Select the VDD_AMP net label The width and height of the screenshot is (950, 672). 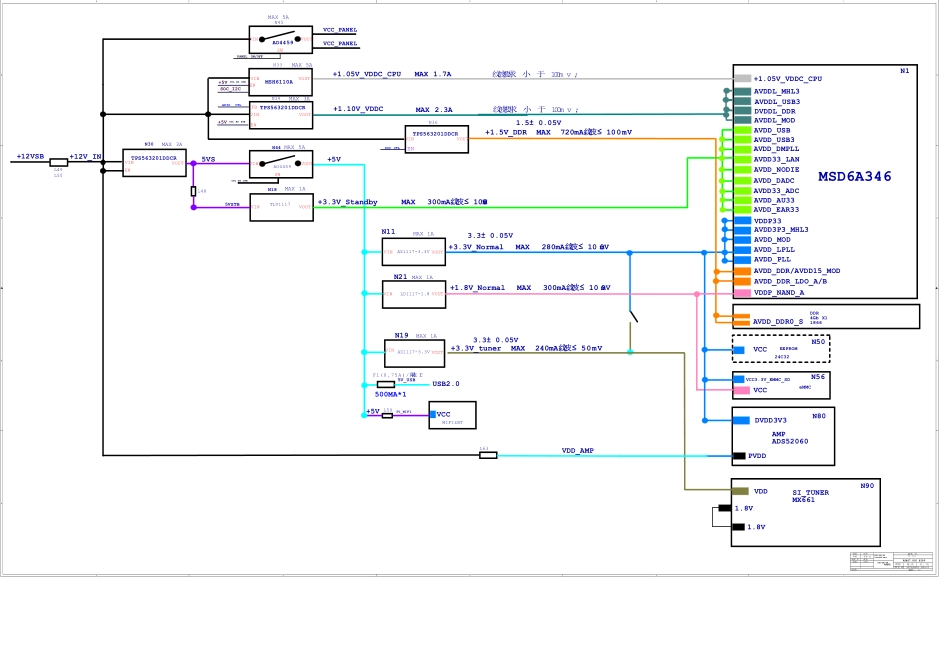(x=577, y=451)
